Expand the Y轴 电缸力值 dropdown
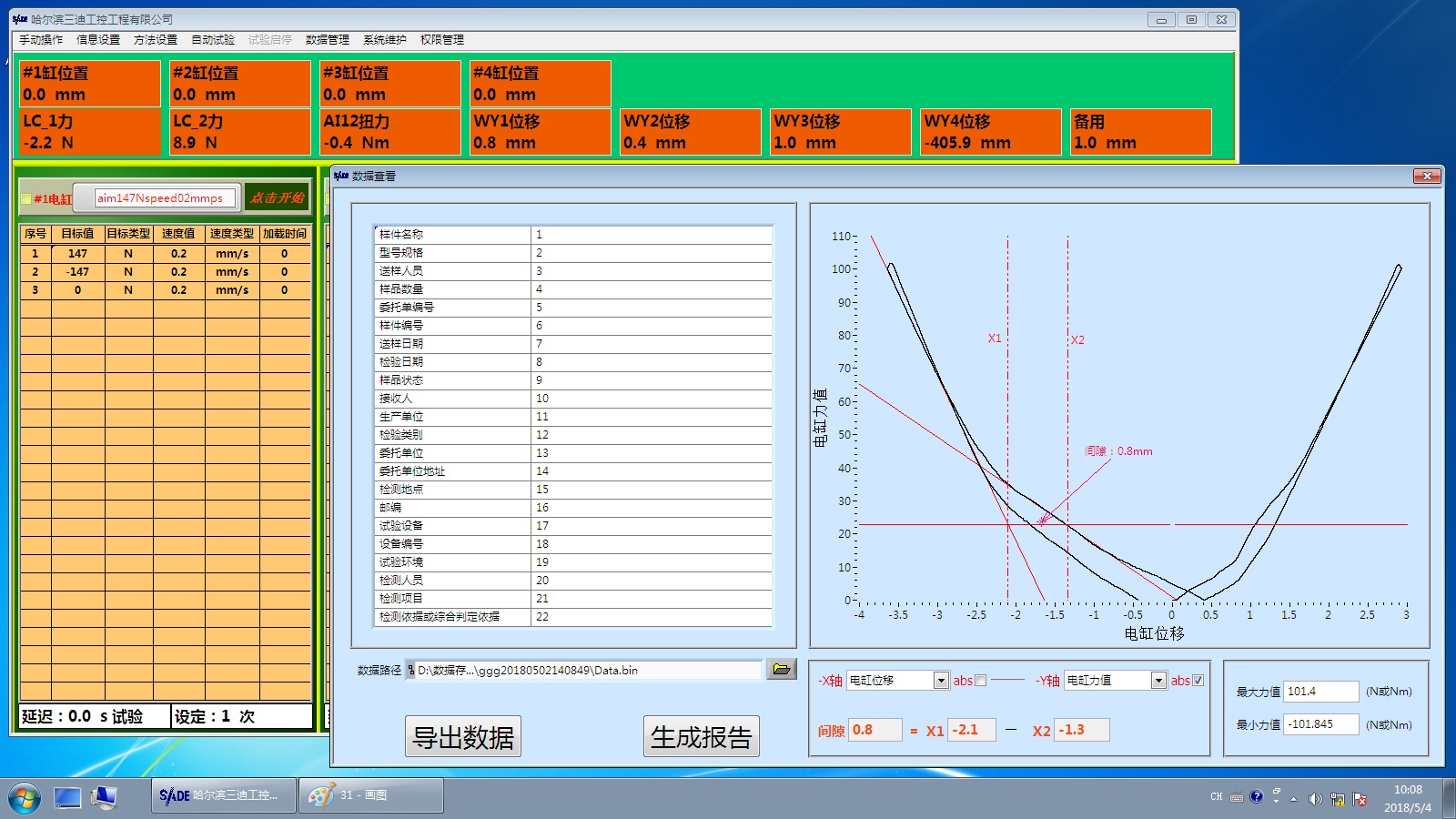The width and height of the screenshot is (1456, 819). click(x=1158, y=681)
